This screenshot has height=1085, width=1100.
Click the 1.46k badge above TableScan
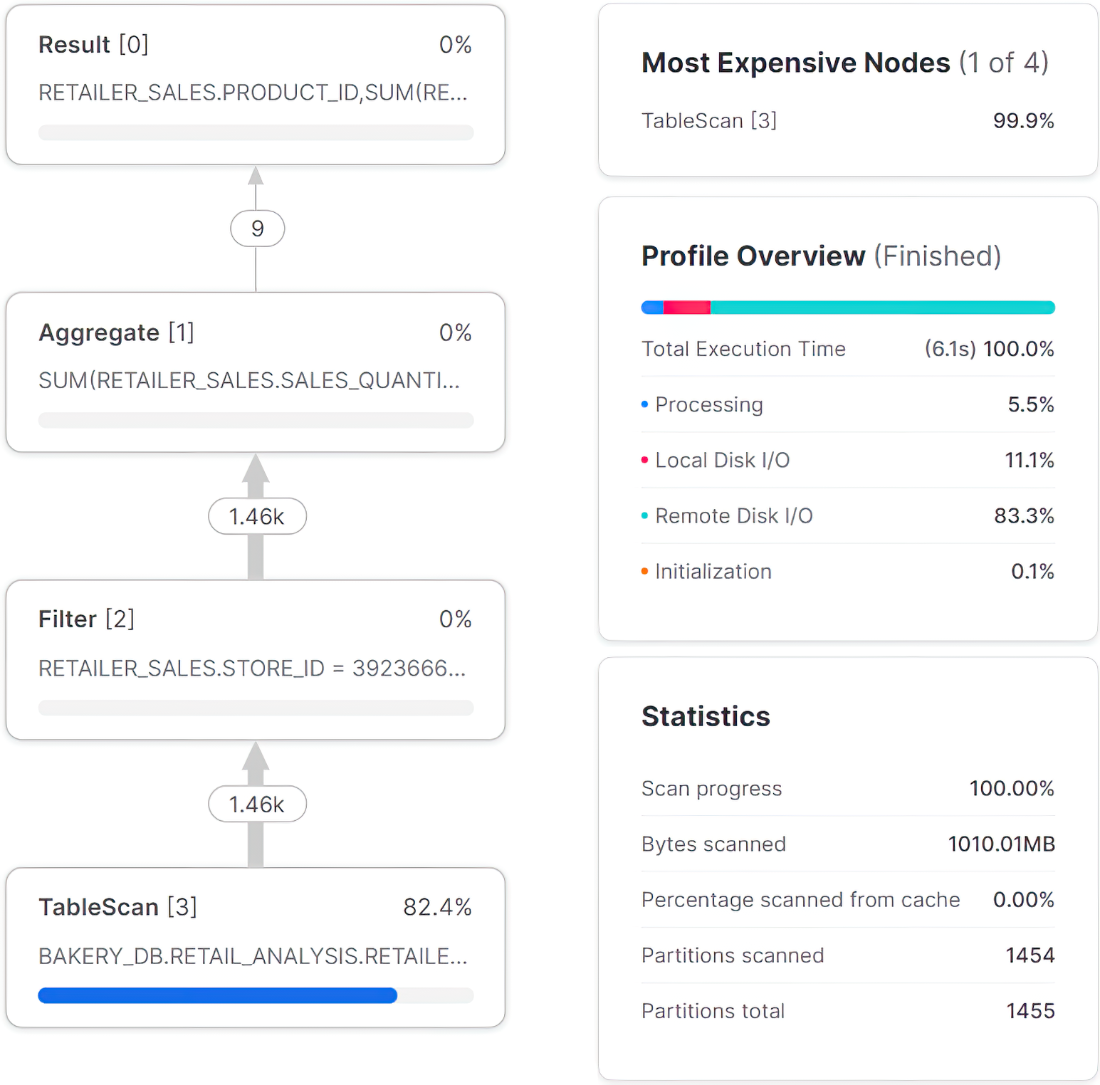(x=257, y=804)
